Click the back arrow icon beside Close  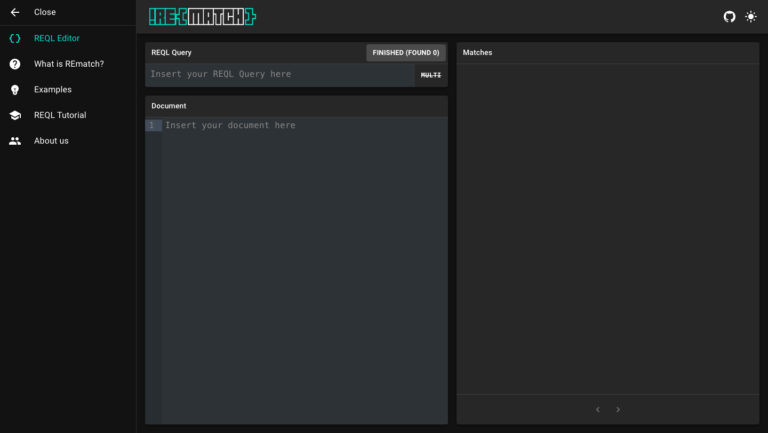(x=15, y=12)
